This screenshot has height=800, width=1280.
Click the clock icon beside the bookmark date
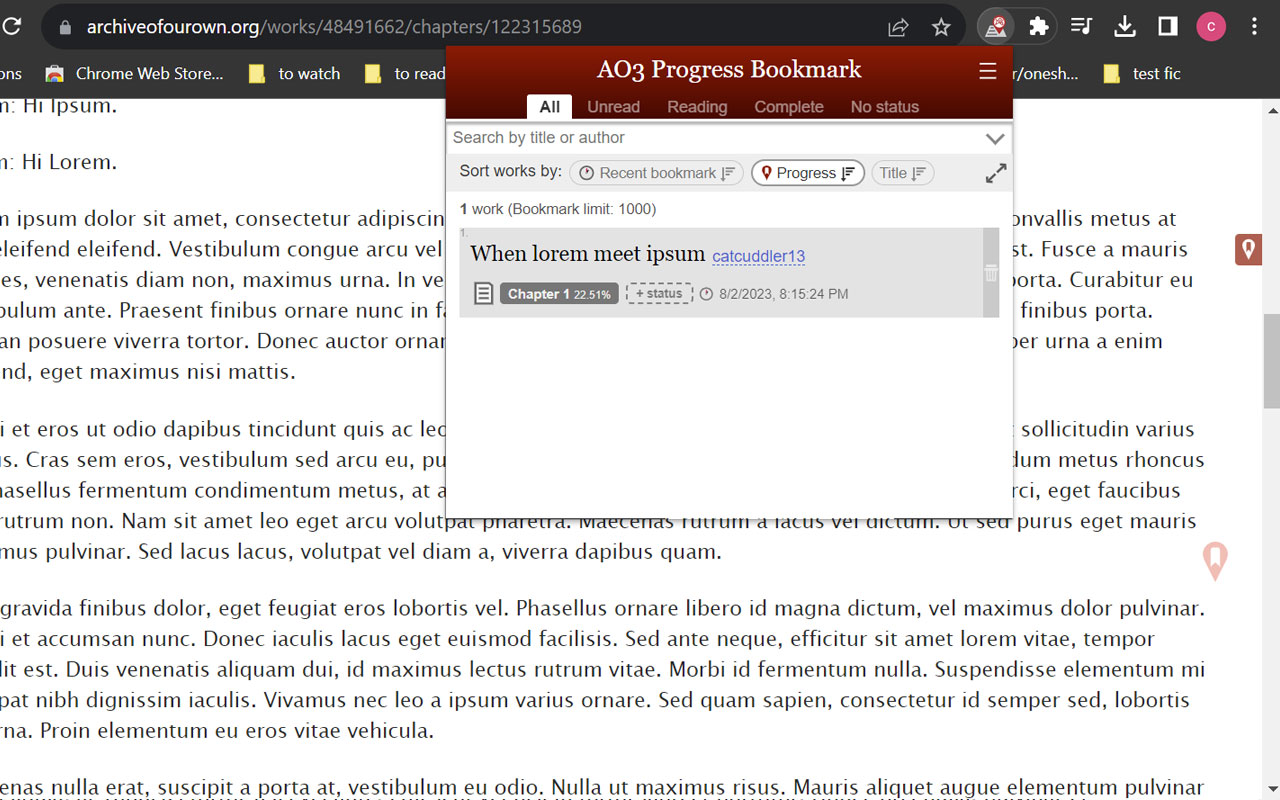(x=707, y=293)
